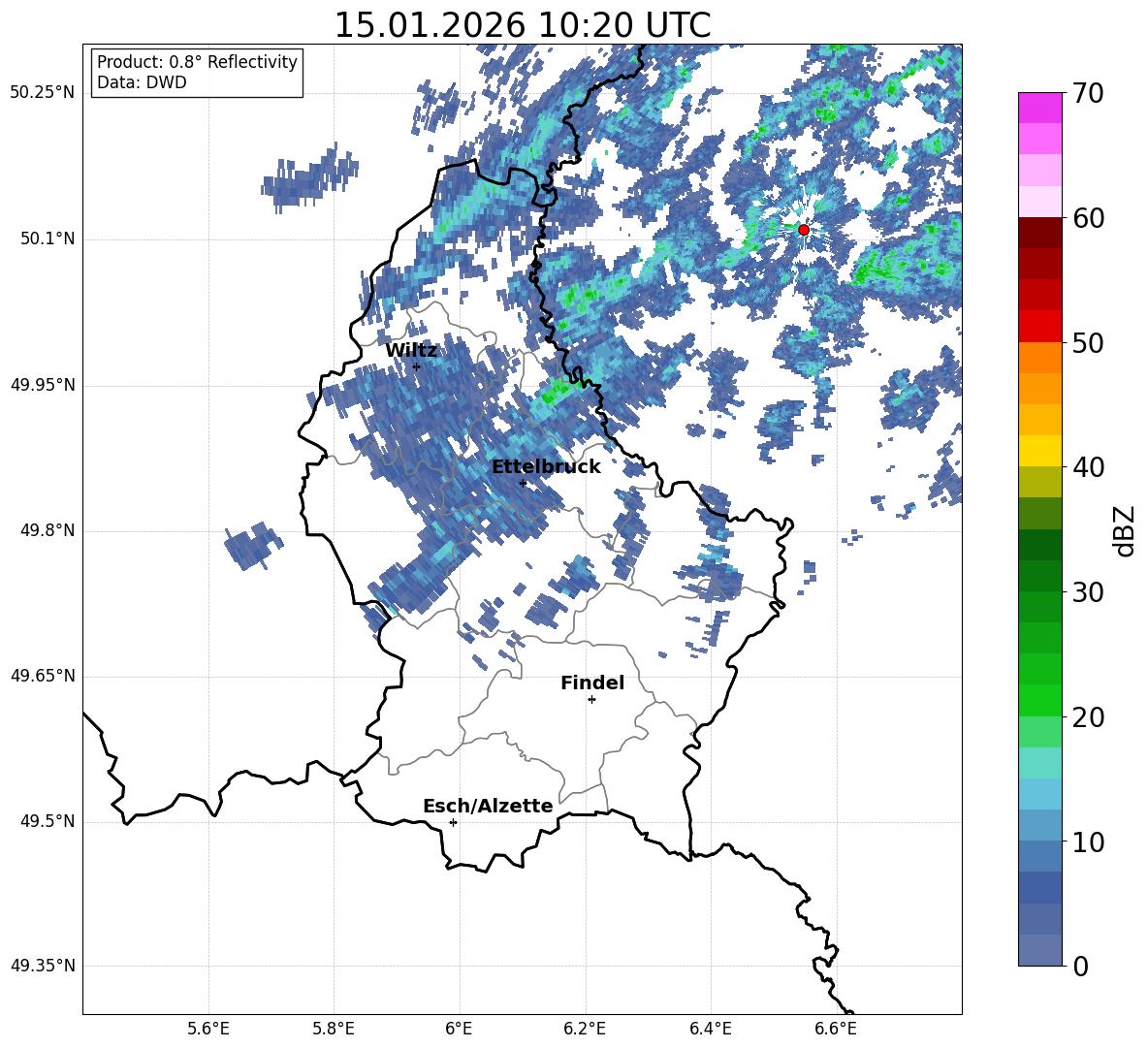Click the Findel station label
This screenshot has width=1148, height=1048.
tap(592, 683)
